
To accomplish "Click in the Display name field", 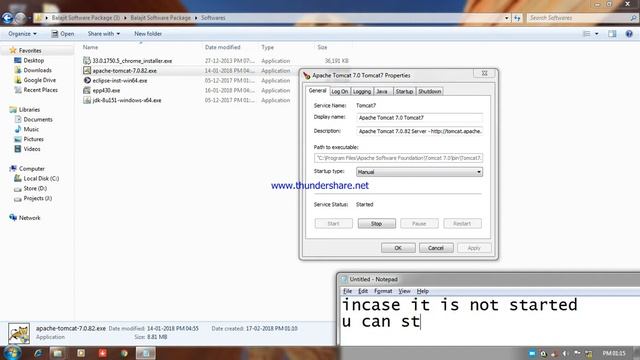I will click(419, 118).
